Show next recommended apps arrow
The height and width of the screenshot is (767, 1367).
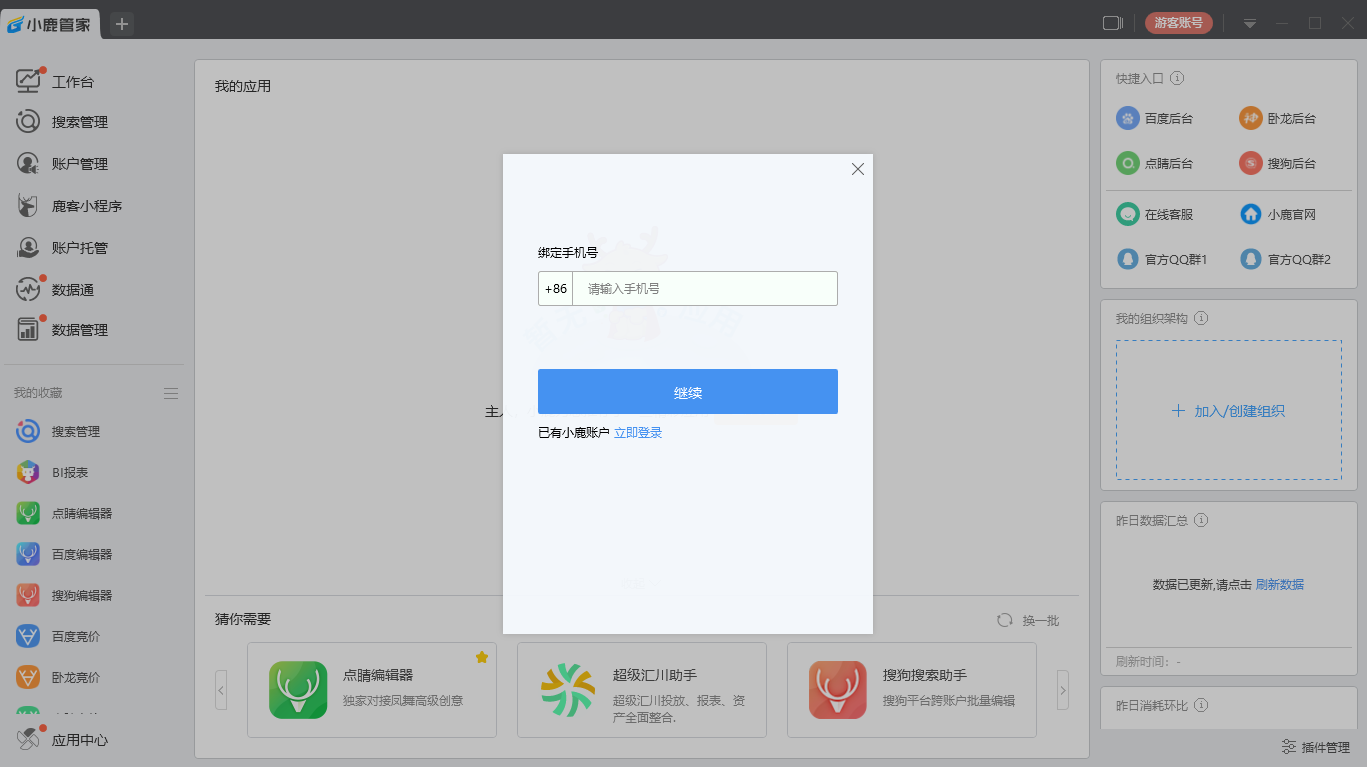point(1063,690)
